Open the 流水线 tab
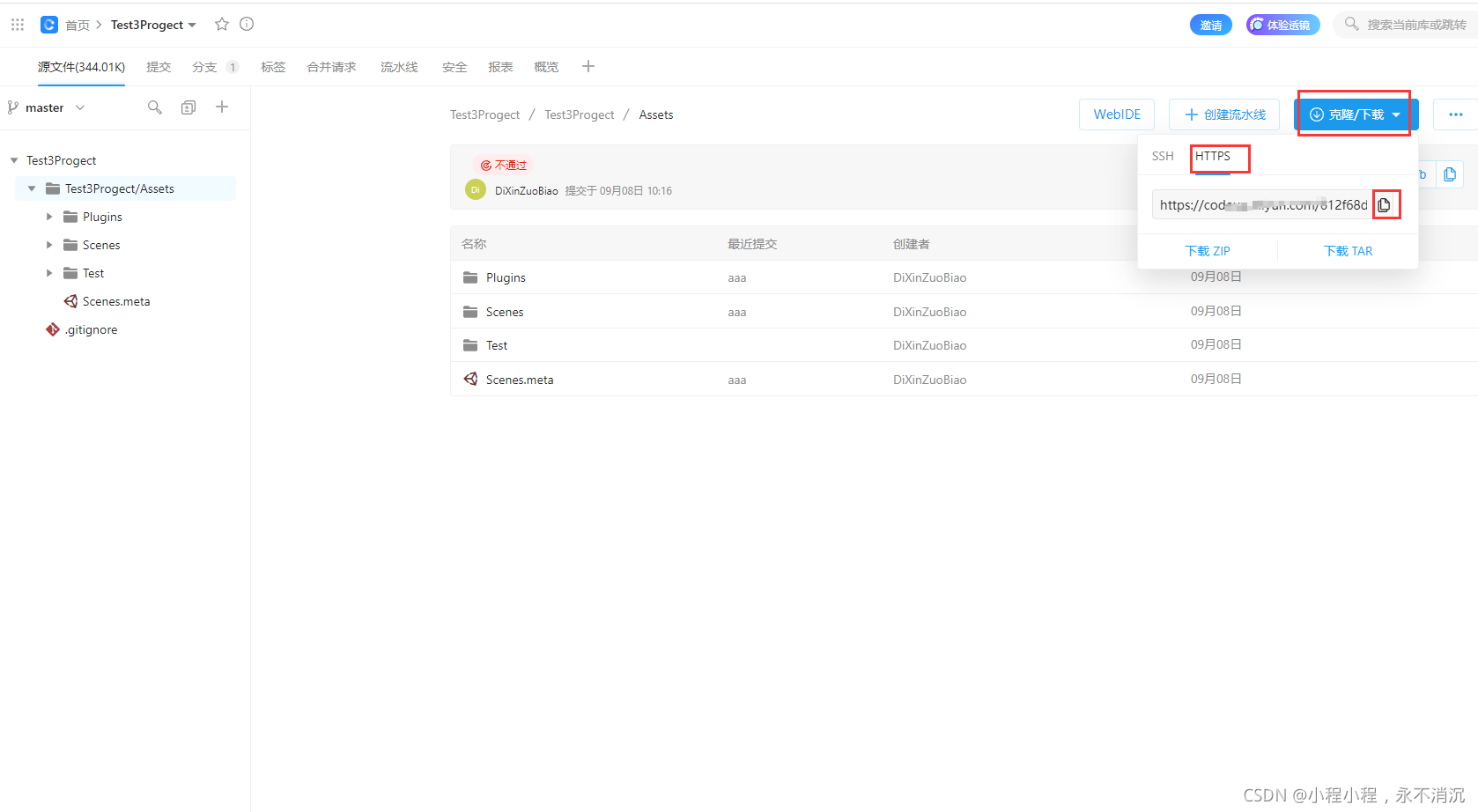This screenshot has height=812, width=1478. click(399, 67)
